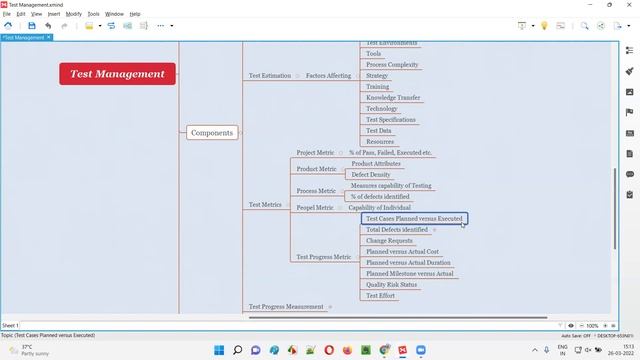The width and height of the screenshot is (640, 360).
Task: Click the Gantt chart icon in toolbar
Action: (560, 26)
